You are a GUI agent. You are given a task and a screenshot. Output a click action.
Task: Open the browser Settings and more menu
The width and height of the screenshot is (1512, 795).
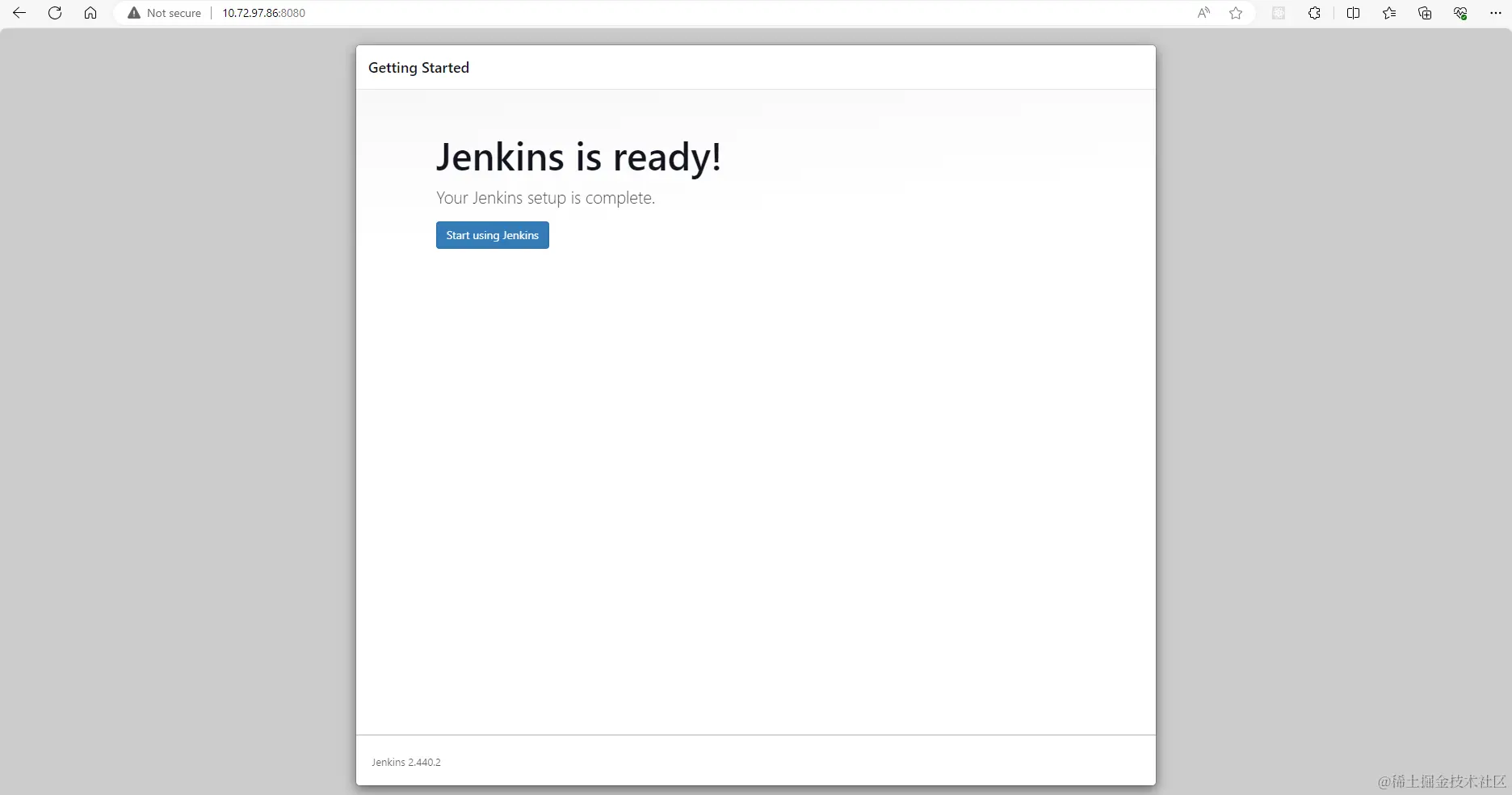click(1496, 13)
